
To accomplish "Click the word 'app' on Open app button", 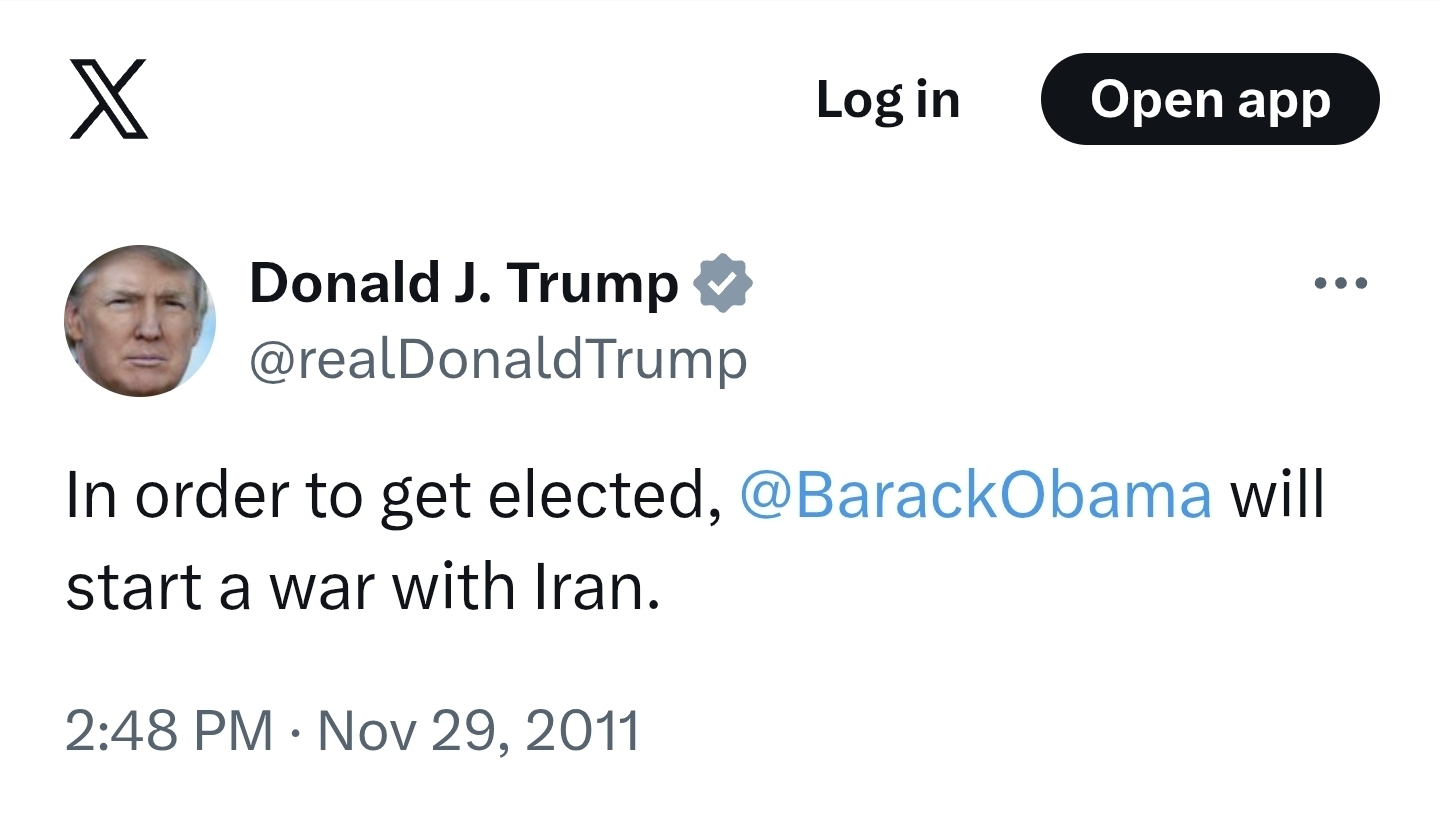I will point(1283,101).
